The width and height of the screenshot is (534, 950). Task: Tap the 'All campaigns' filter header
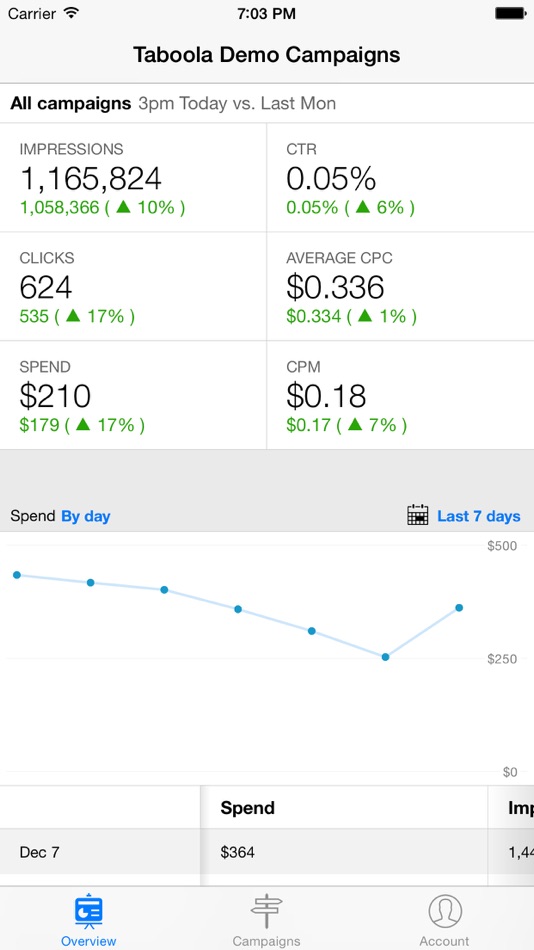(x=70, y=104)
